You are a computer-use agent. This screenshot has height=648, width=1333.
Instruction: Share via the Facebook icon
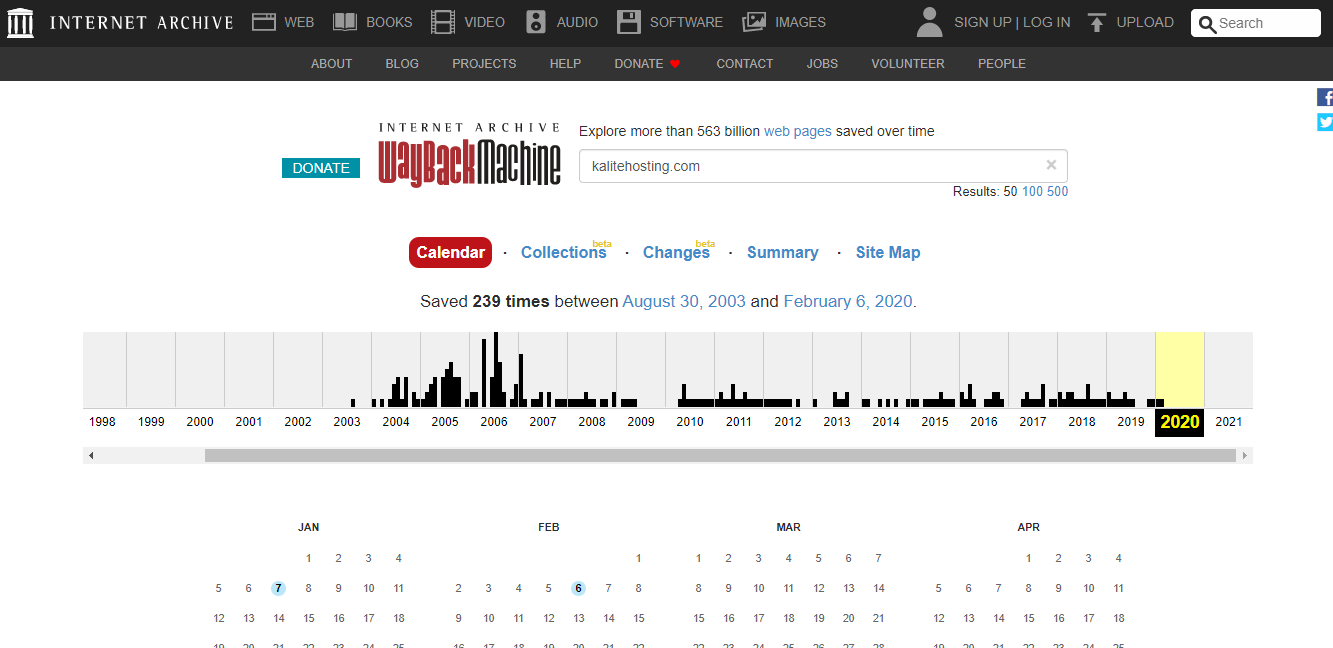(x=1325, y=97)
